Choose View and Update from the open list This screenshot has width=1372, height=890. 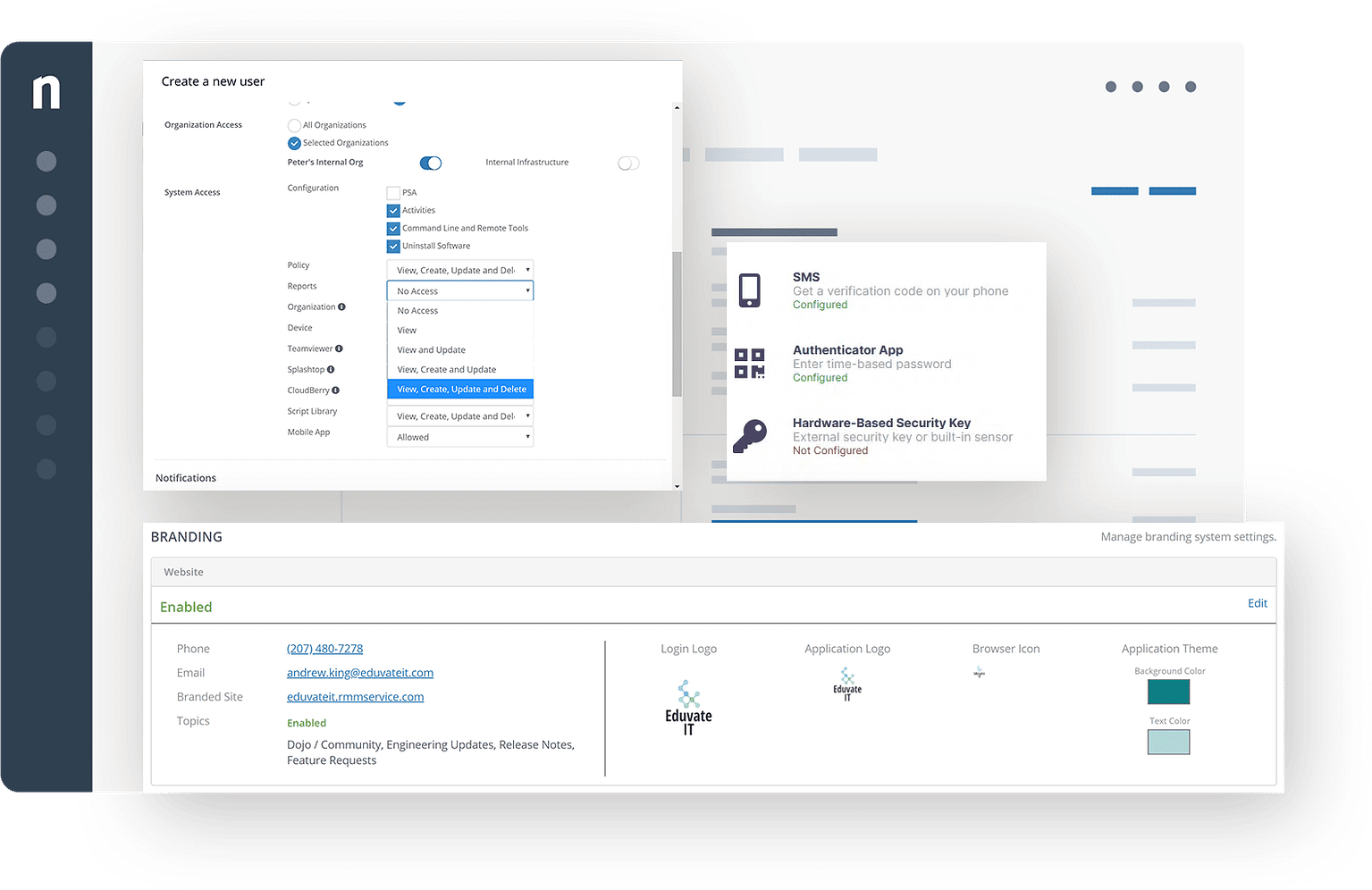(431, 349)
